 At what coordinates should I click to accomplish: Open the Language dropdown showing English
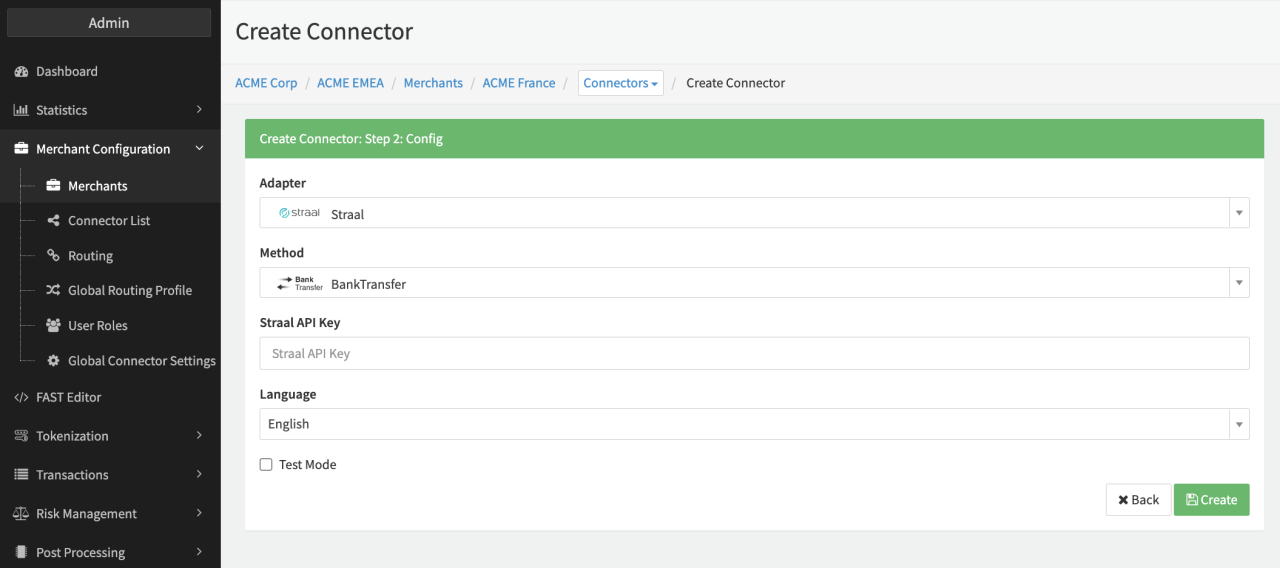754,424
